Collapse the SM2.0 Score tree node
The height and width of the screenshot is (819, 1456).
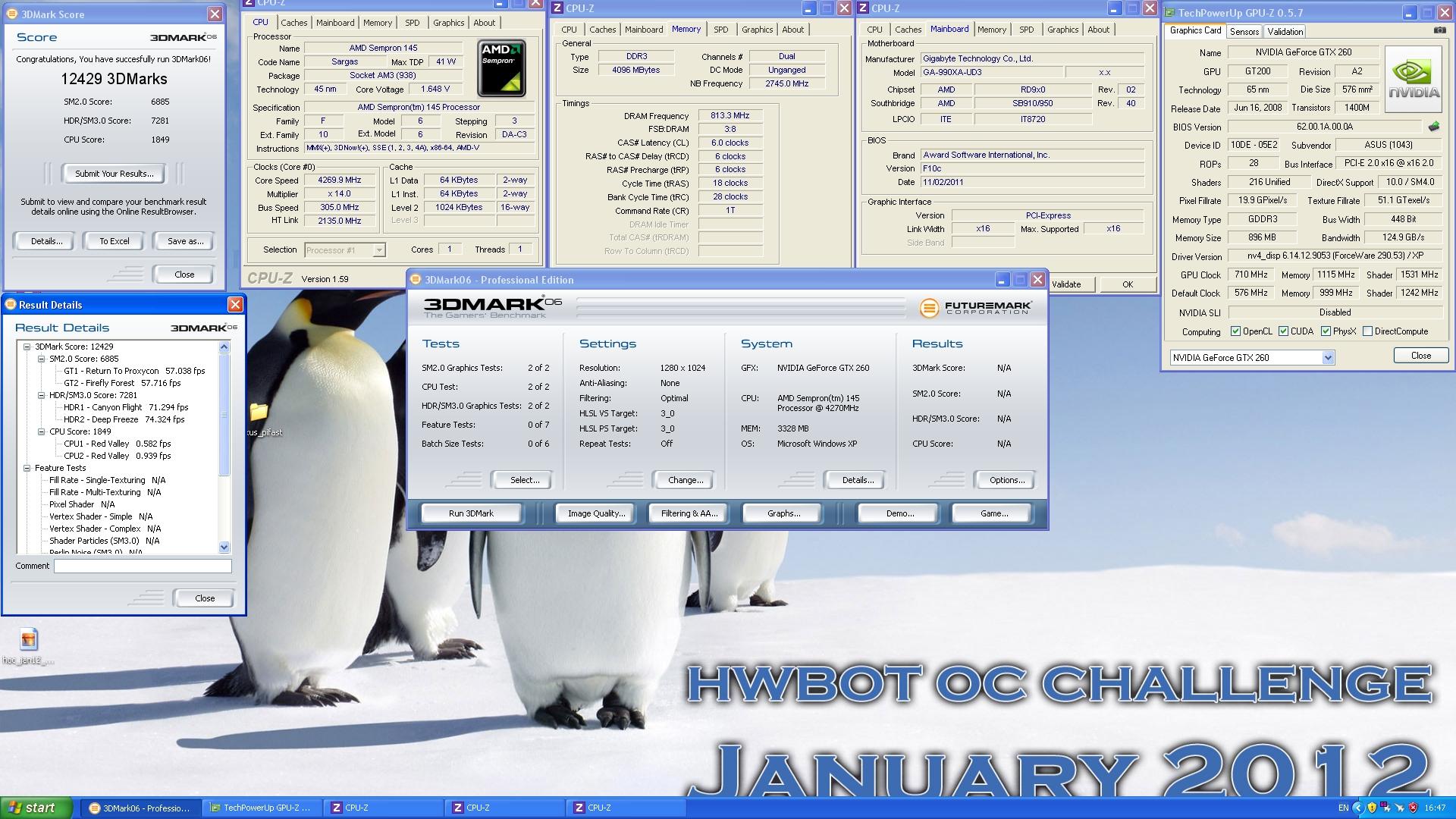pos(41,359)
